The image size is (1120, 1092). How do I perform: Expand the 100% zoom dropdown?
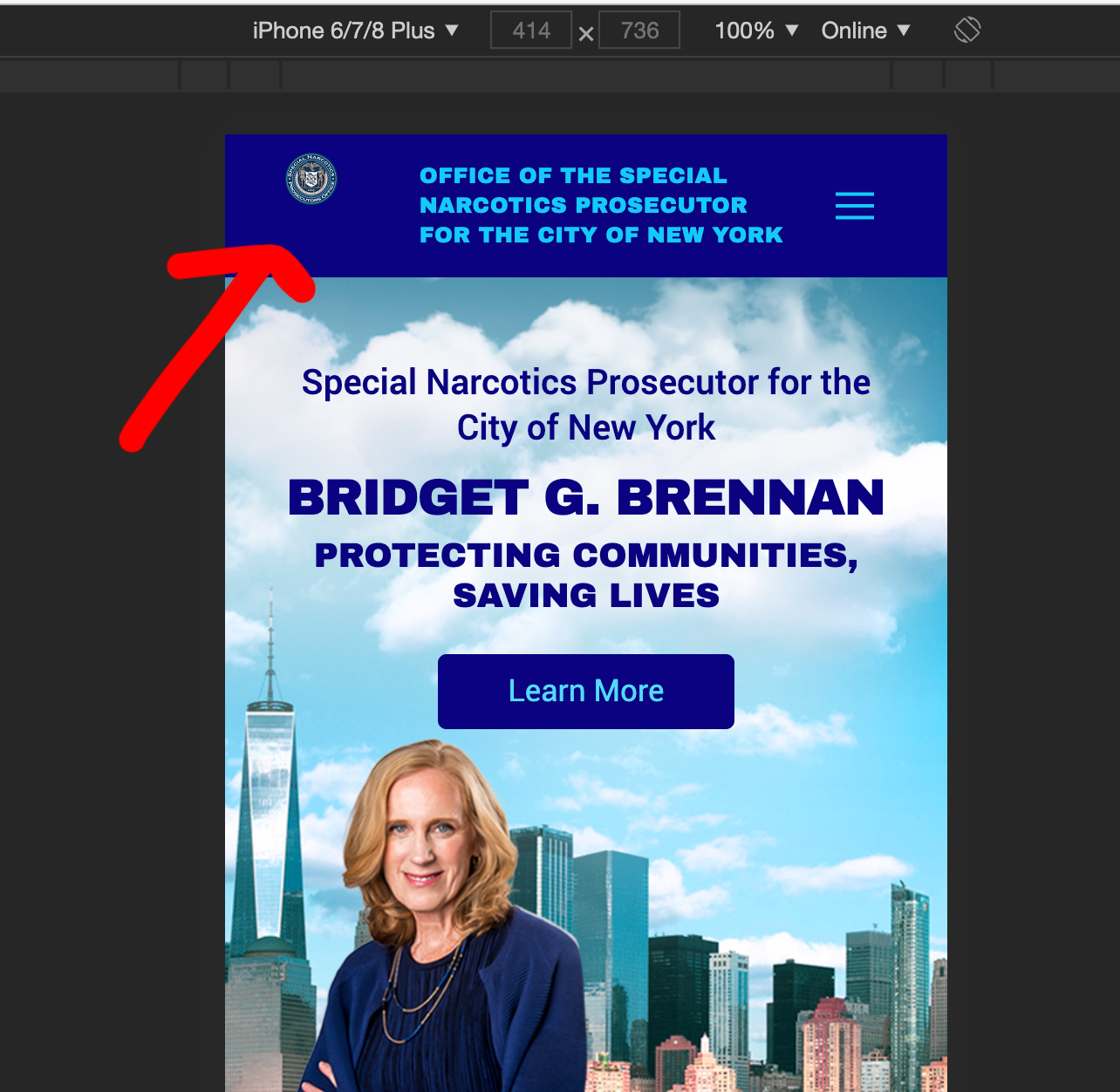(756, 31)
